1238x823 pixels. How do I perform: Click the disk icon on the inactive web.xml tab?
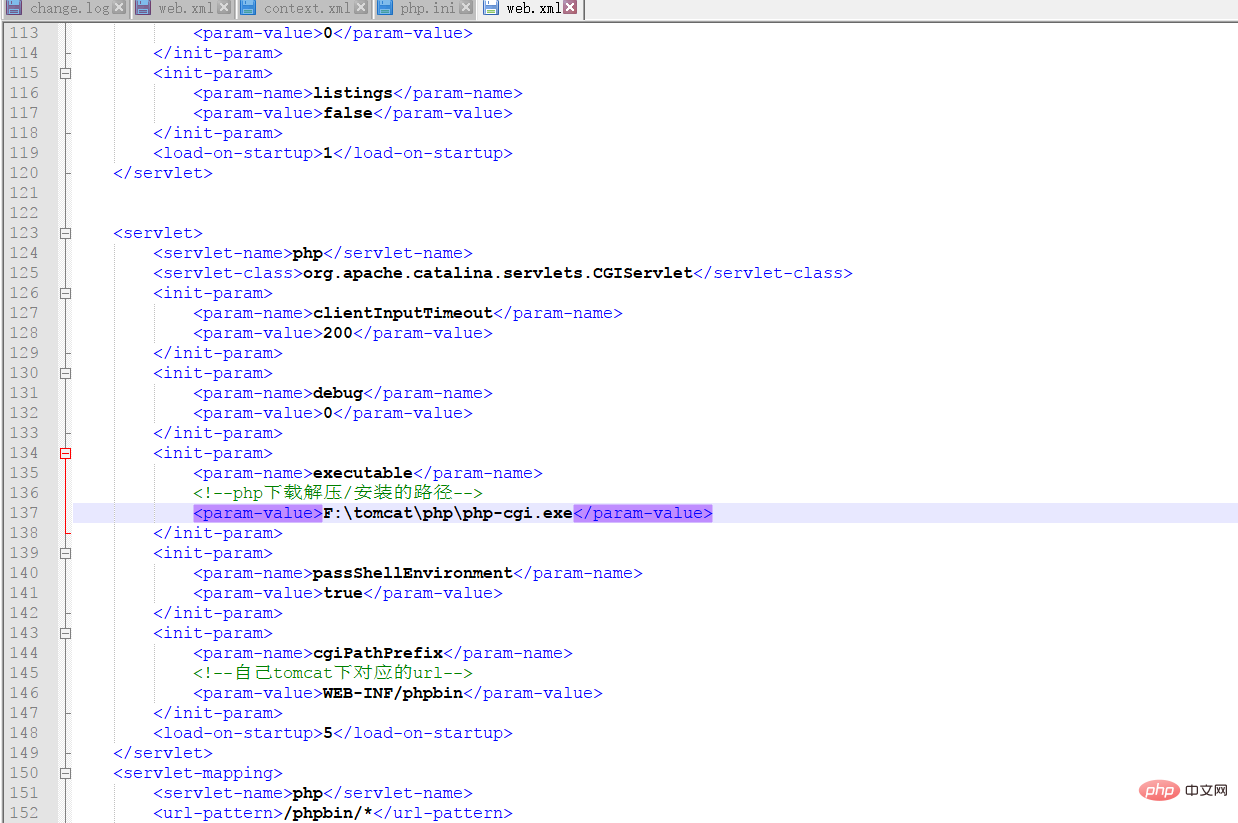[144, 8]
